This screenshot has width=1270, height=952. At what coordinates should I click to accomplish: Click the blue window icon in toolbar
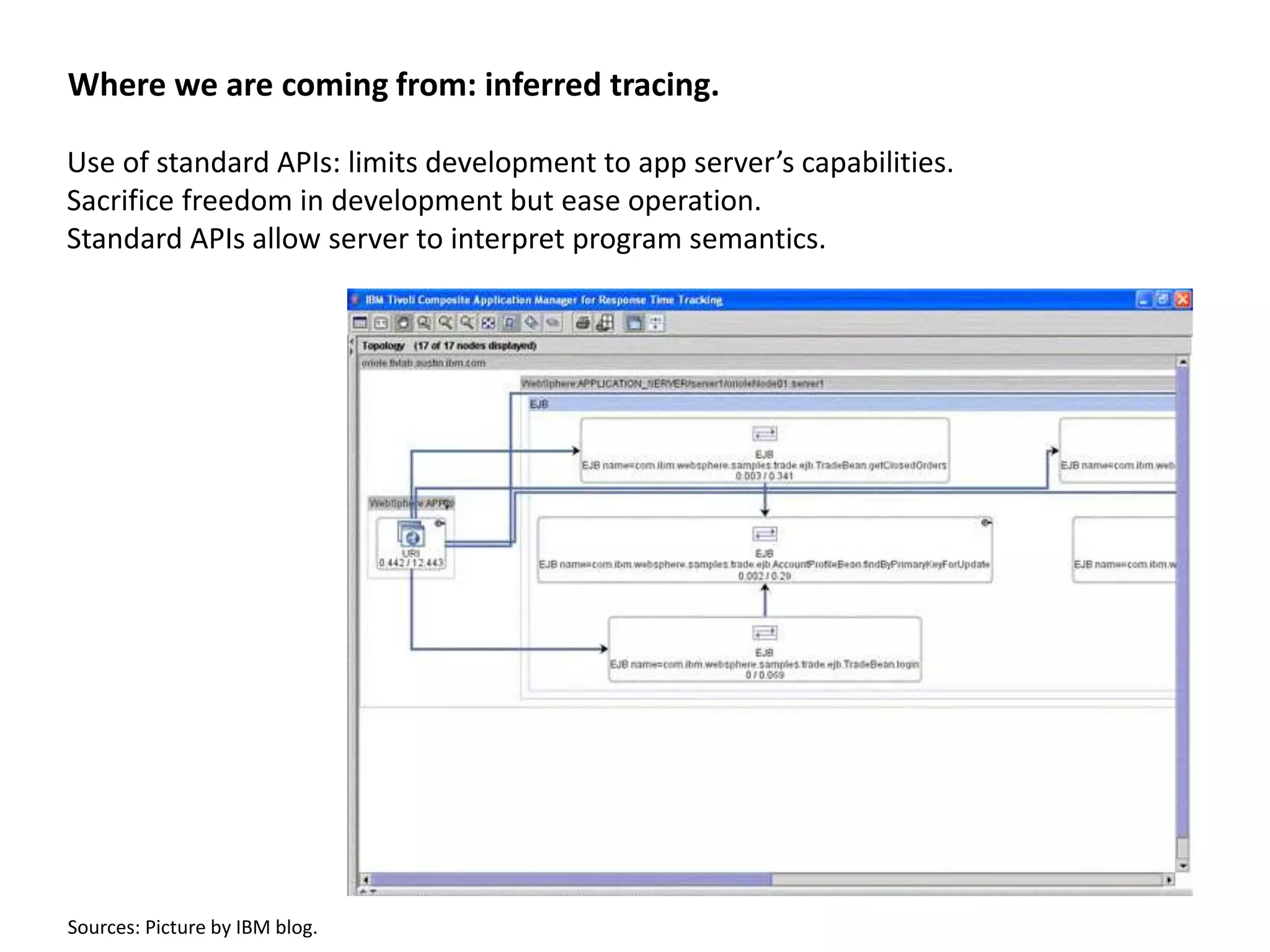click(x=634, y=323)
